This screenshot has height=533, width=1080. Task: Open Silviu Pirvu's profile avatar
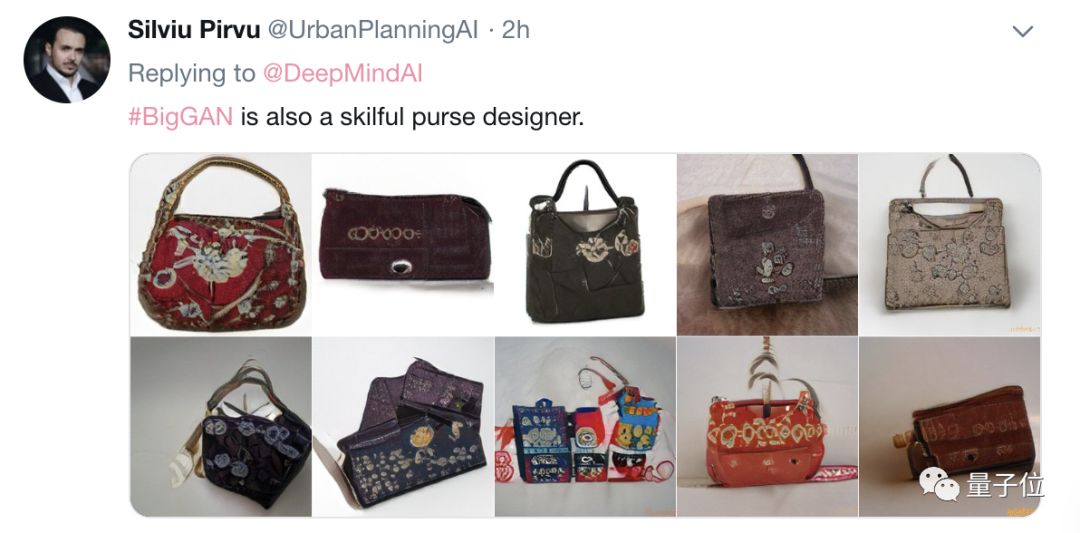click(67, 60)
